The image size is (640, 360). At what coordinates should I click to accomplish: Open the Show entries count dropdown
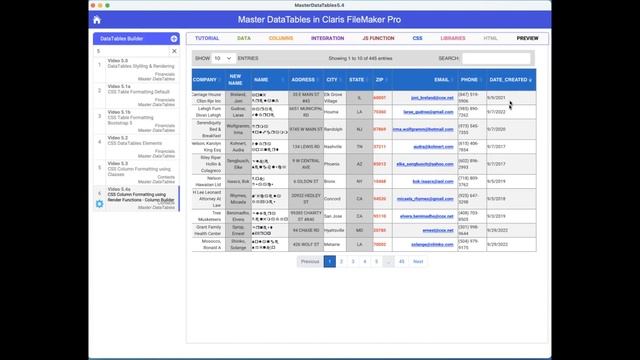pyautogui.click(x=223, y=58)
